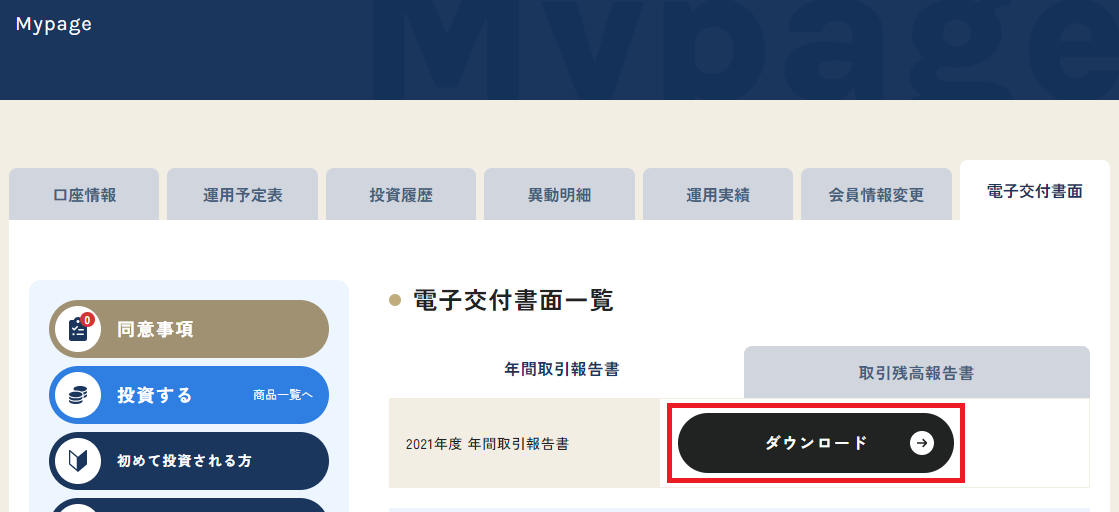Select the 年間取引報告書 sub-tab
The height and width of the screenshot is (512, 1119).
click(x=562, y=369)
